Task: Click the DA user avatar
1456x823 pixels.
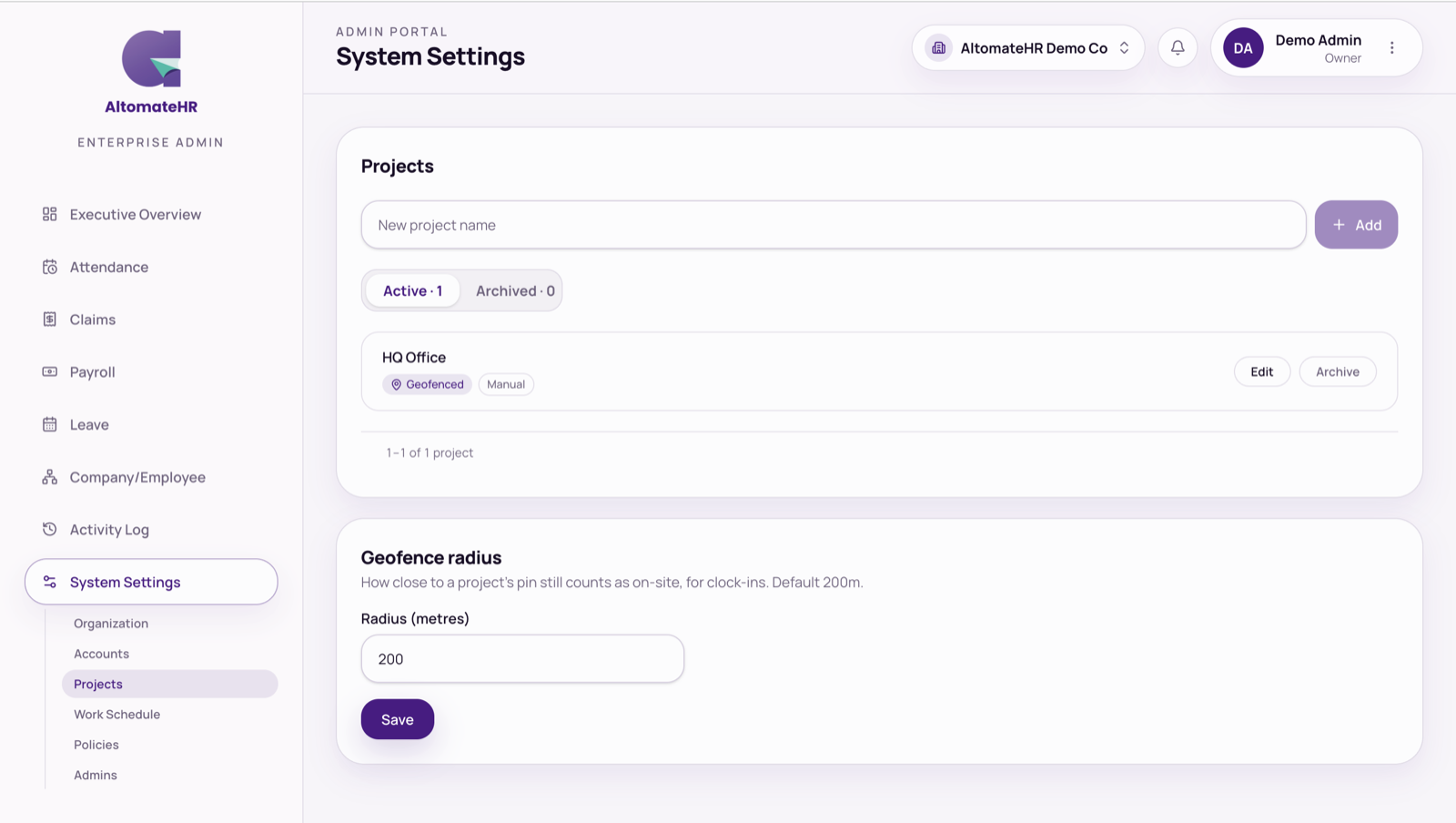Action: 1243,48
